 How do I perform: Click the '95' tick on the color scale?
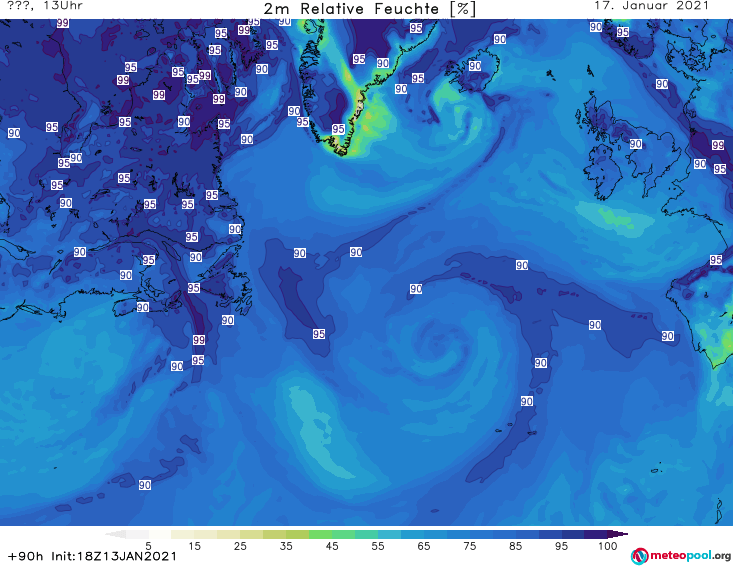(561, 546)
